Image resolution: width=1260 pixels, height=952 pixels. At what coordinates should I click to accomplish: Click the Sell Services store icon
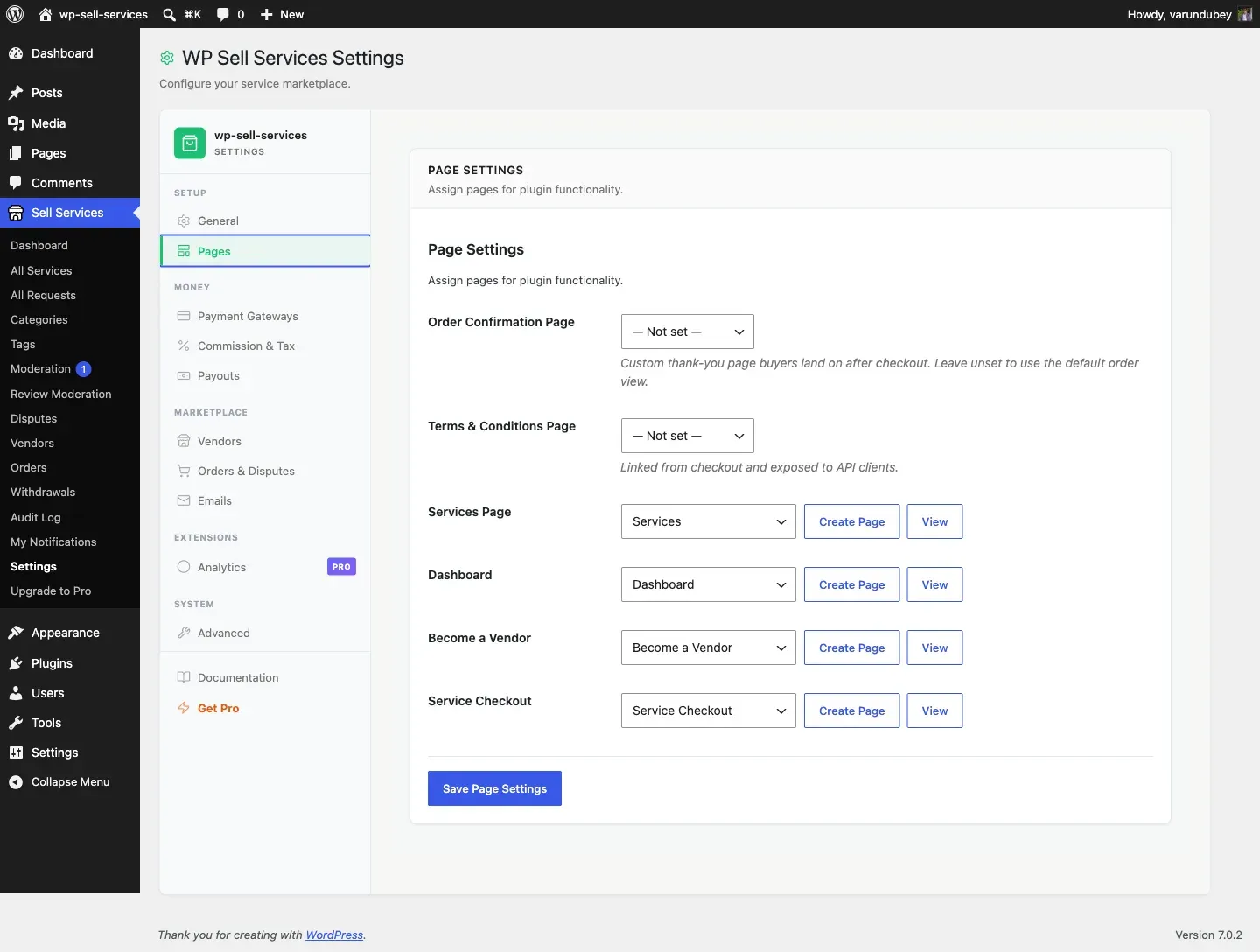coord(16,213)
